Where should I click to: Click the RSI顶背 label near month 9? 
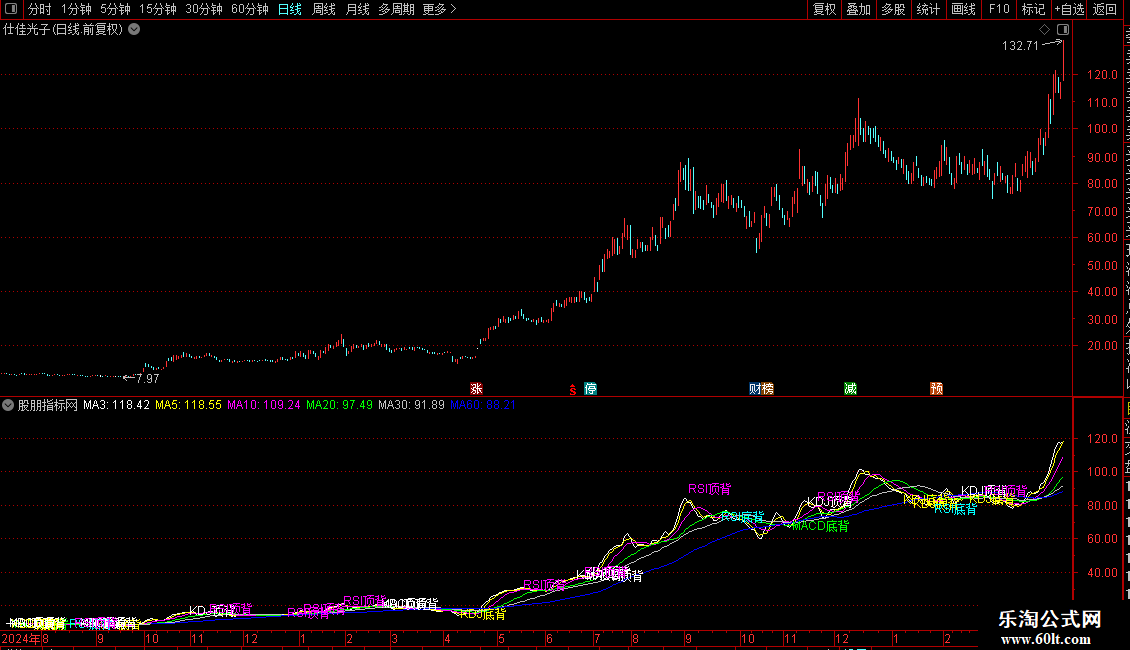[x=709, y=489]
